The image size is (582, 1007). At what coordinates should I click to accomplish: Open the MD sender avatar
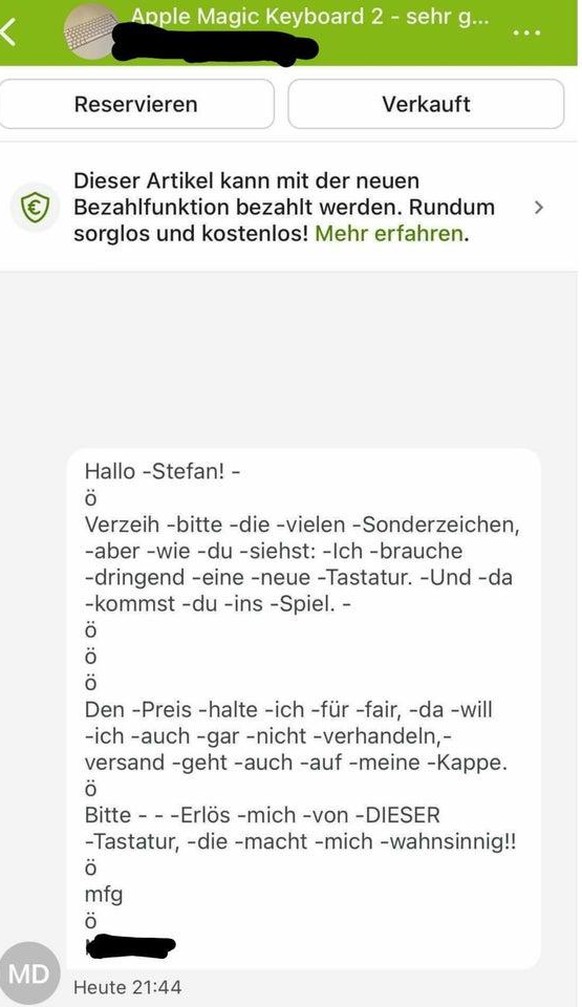29,974
